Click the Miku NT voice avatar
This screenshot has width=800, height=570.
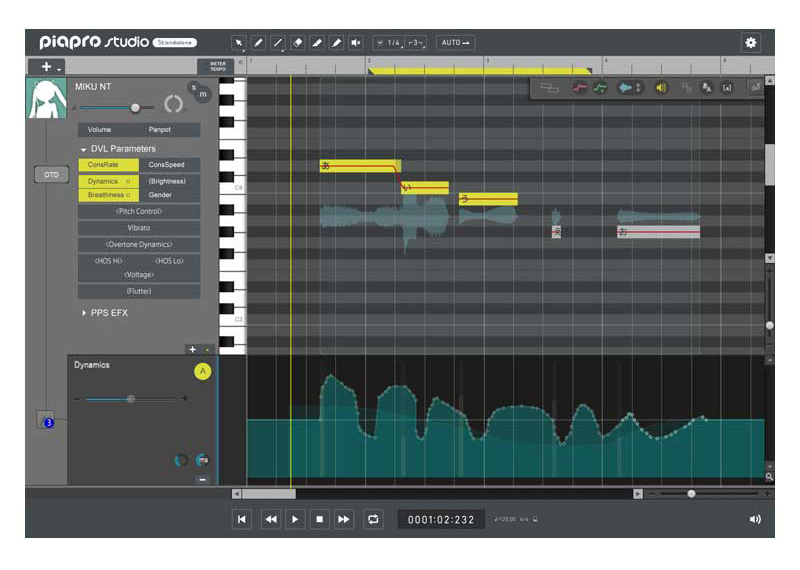pos(46,98)
